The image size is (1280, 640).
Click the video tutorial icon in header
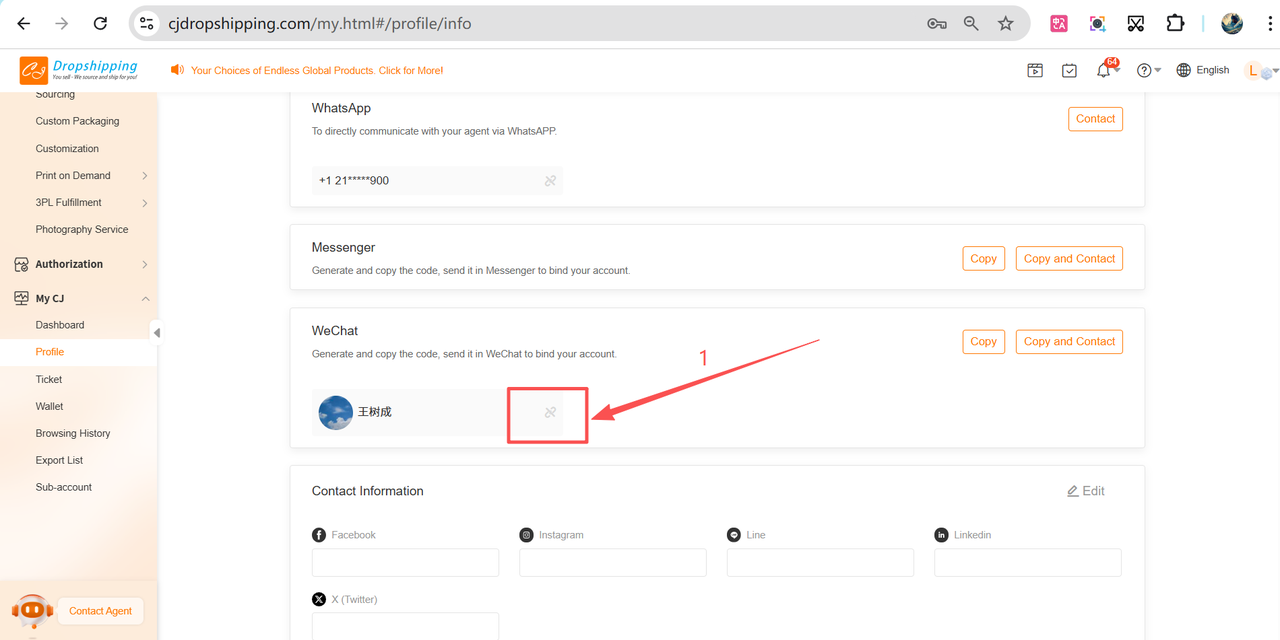[1035, 70]
